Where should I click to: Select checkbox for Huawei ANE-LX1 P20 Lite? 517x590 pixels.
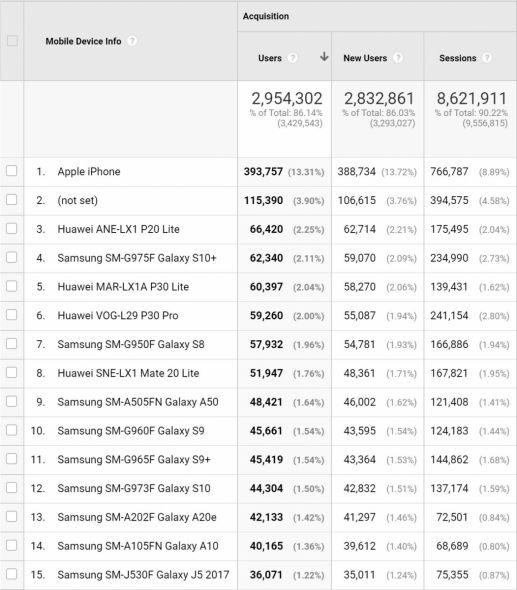pos(12,228)
